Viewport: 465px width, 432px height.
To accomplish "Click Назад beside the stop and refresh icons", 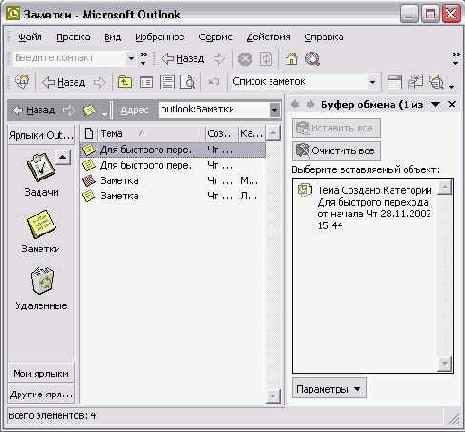I will point(183,59).
